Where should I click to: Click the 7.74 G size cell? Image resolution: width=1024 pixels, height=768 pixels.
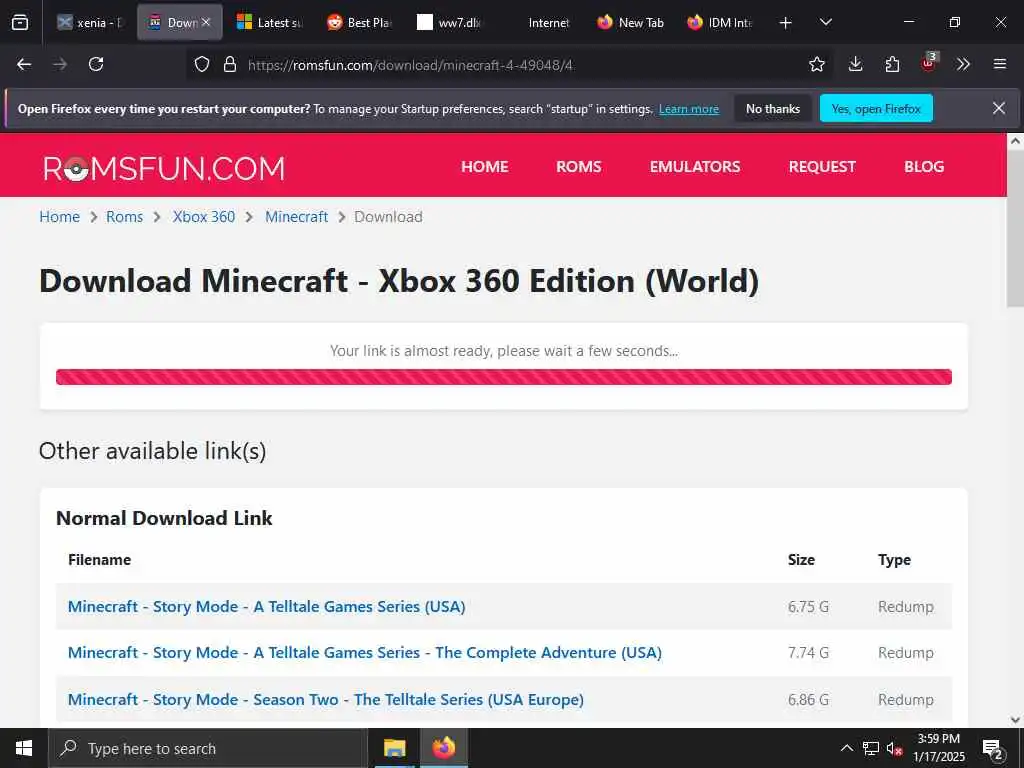tap(808, 652)
